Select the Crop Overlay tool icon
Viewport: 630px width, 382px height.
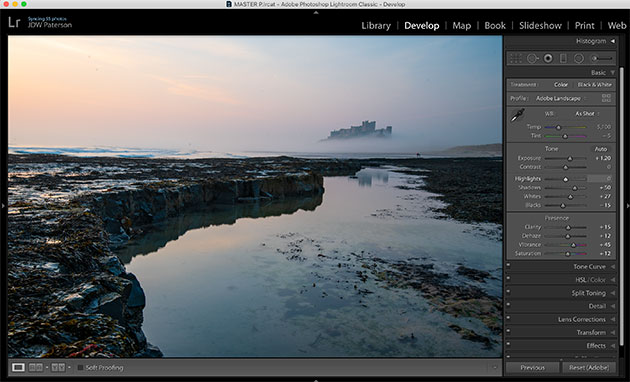(x=516, y=59)
